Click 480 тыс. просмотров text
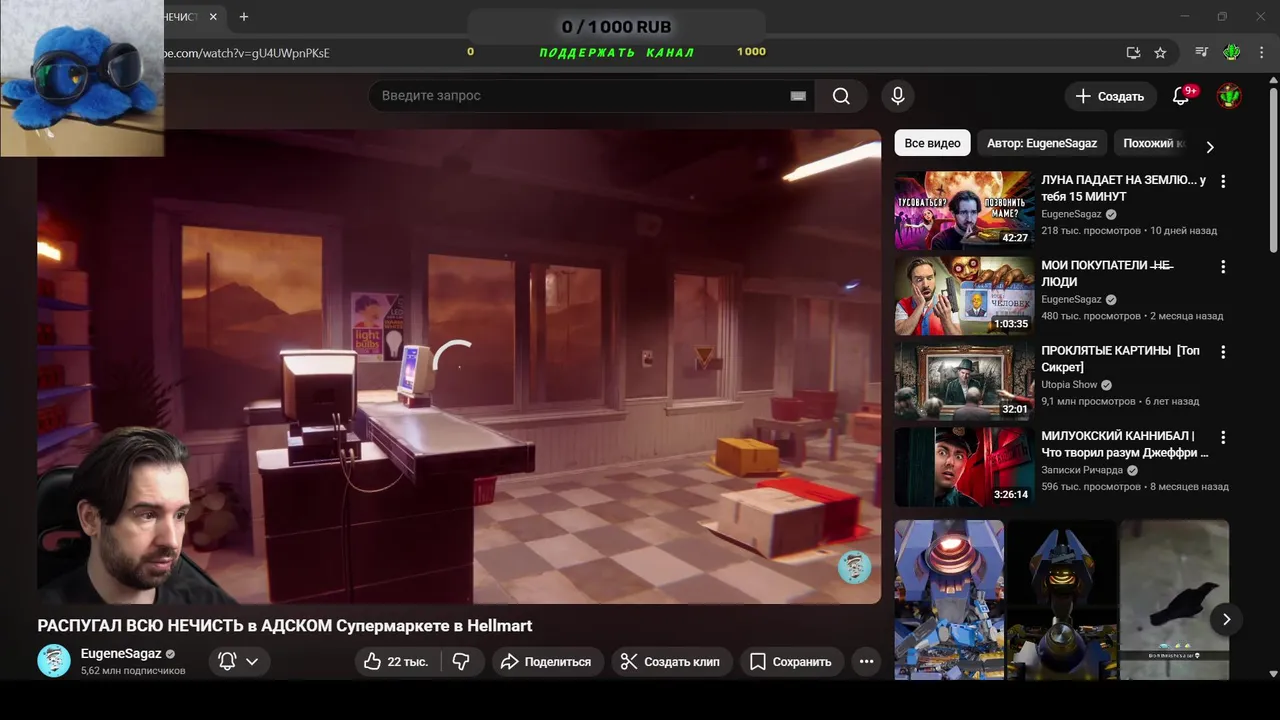The width and height of the screenshot is (1280, 720). (1091, 316)
